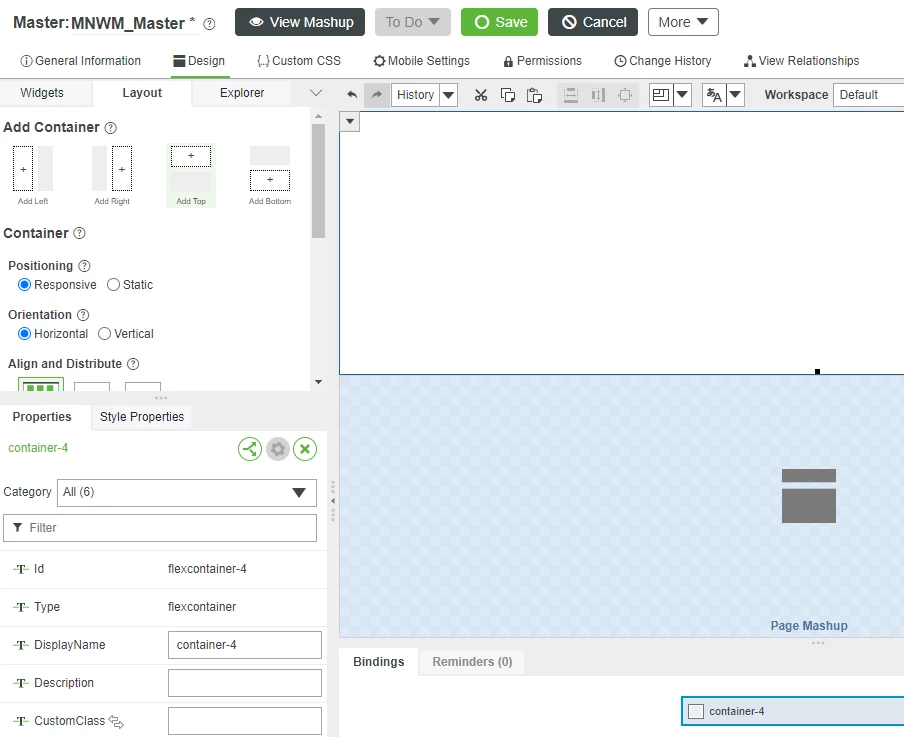Tick the container-4 checkbox in Bindings

696,711
